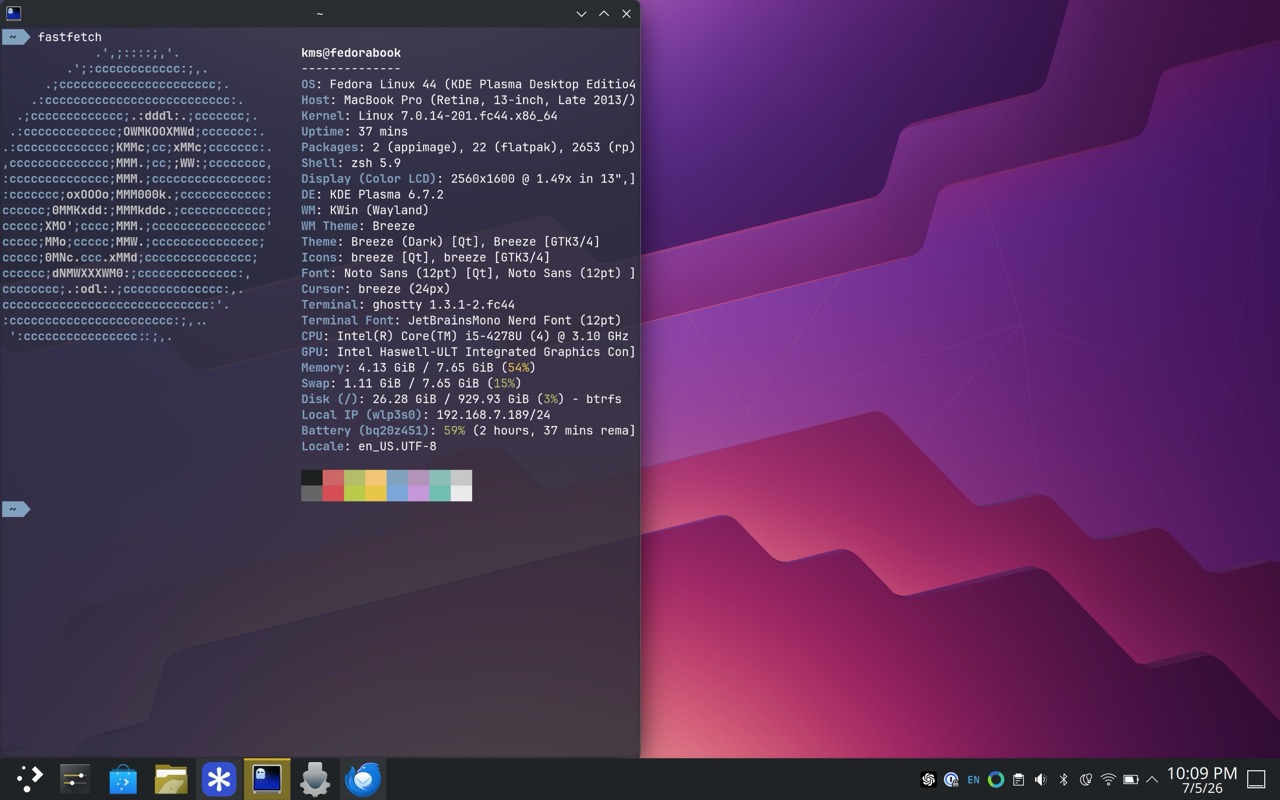Click 'Local IP (wlp3s0): 192.168.7.189/24' line

pyautogui.click(x=425, y=415)
